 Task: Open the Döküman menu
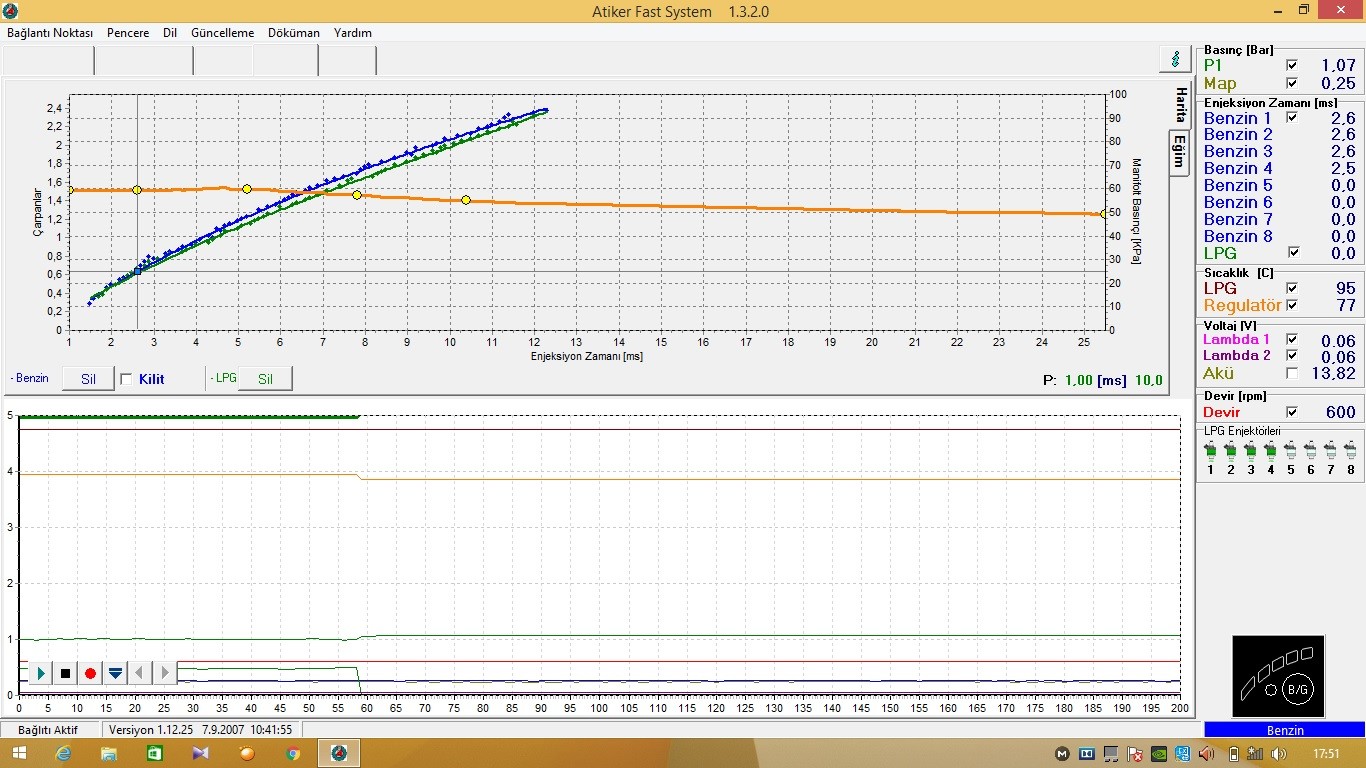coord(294,33)
